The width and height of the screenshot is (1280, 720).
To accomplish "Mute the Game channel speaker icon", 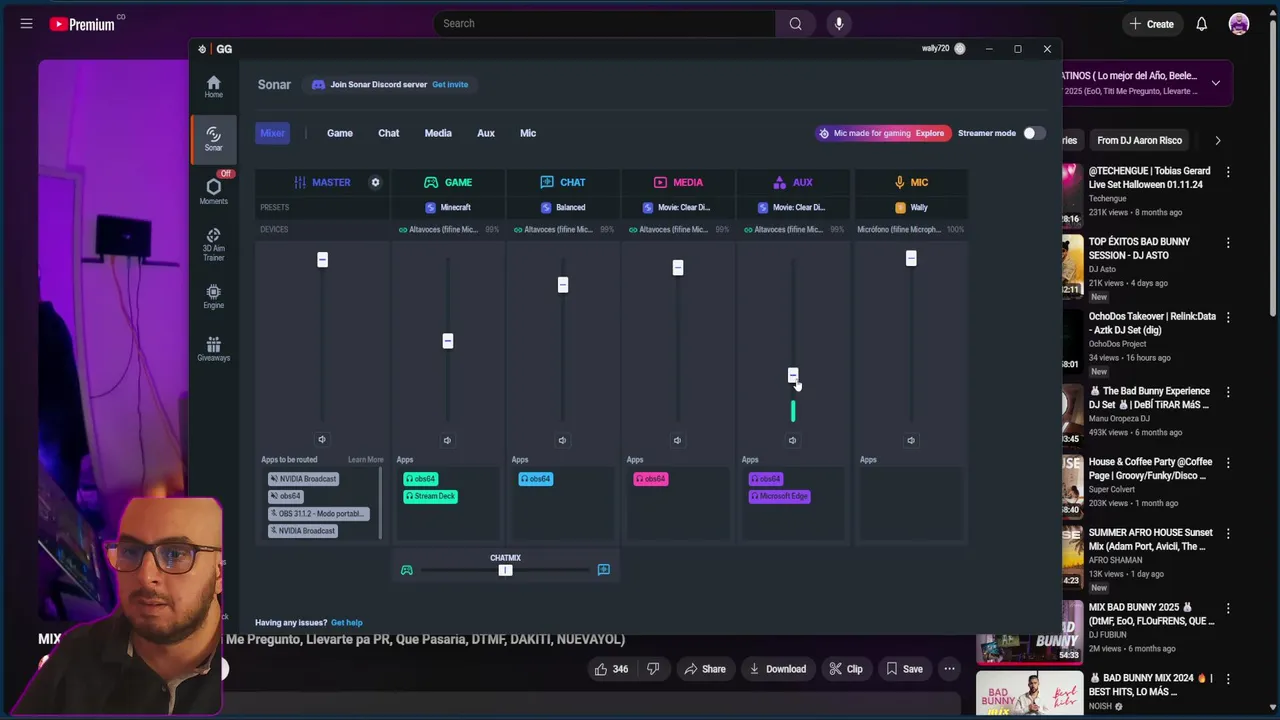I will 447,440.
